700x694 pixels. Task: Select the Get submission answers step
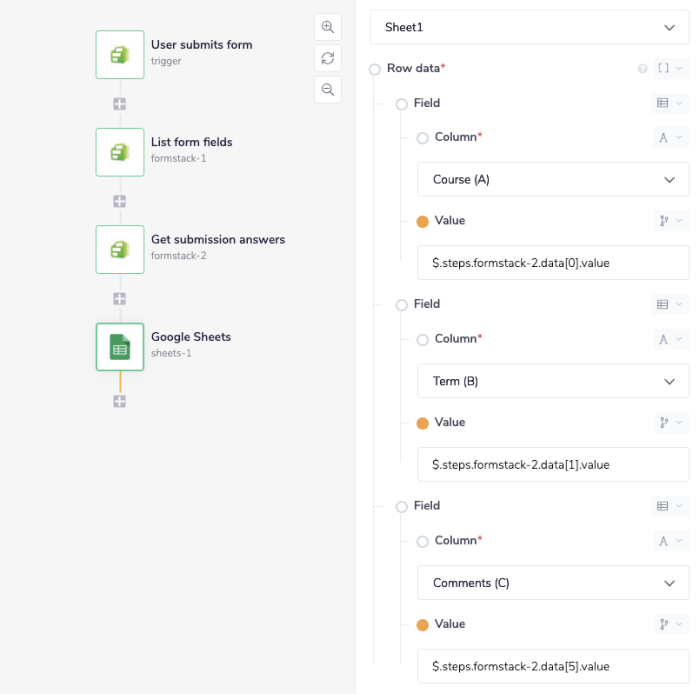120,249
